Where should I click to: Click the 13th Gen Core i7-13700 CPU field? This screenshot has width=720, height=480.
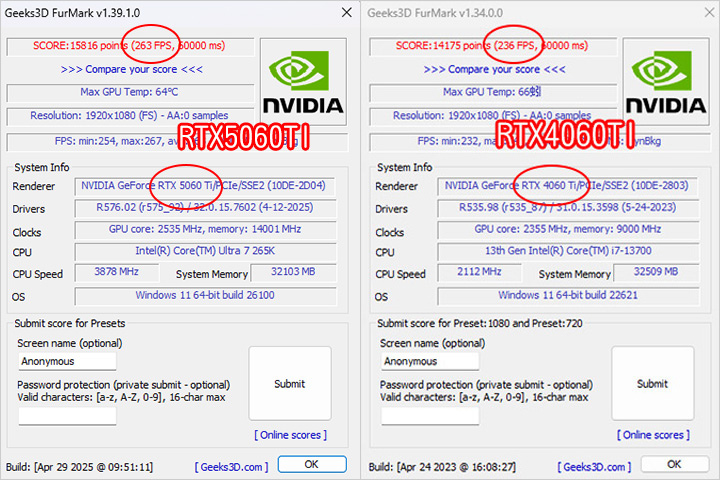pos(568,251)
